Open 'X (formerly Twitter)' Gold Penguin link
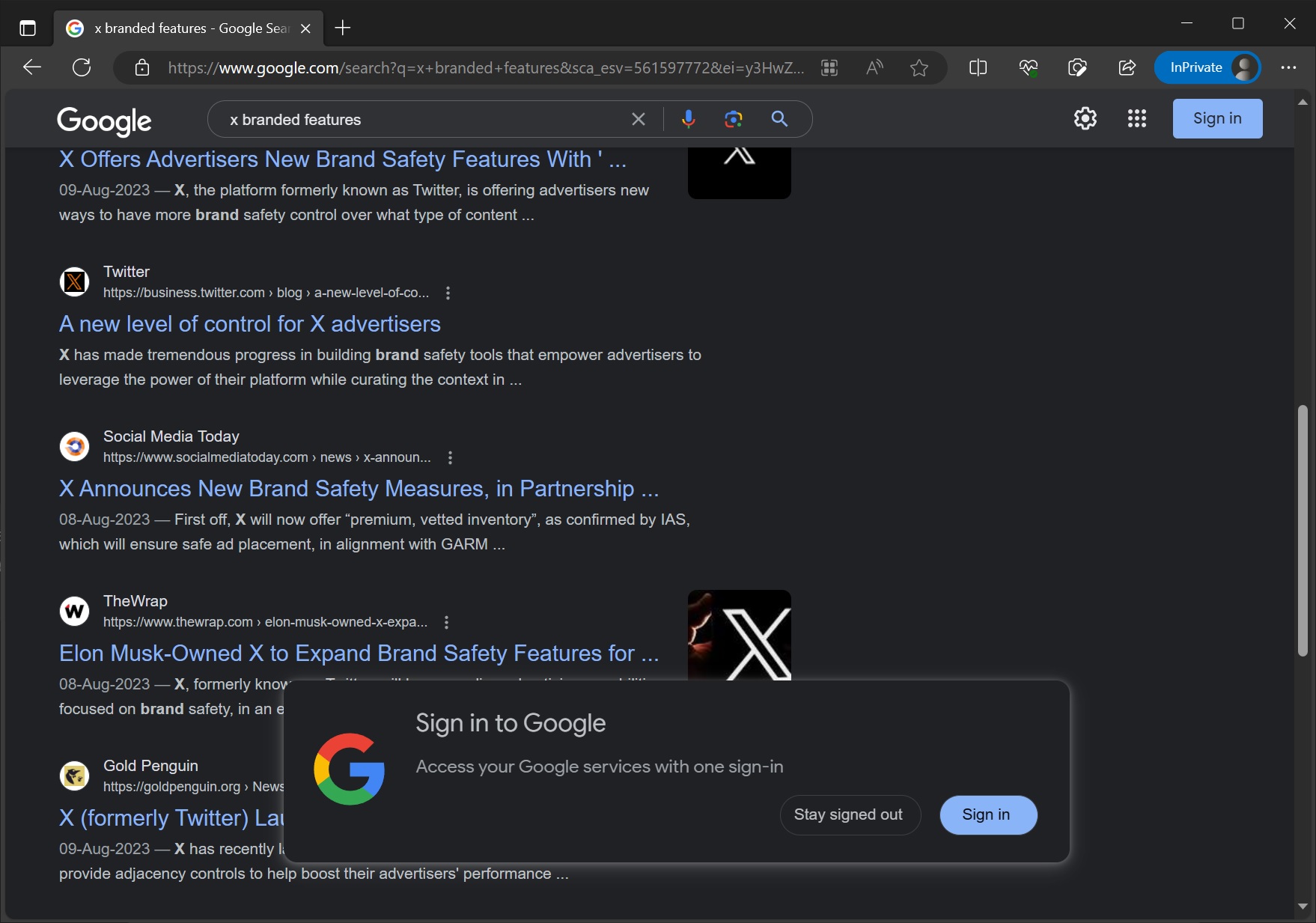 pyautogui.click(x=171, y=818)
